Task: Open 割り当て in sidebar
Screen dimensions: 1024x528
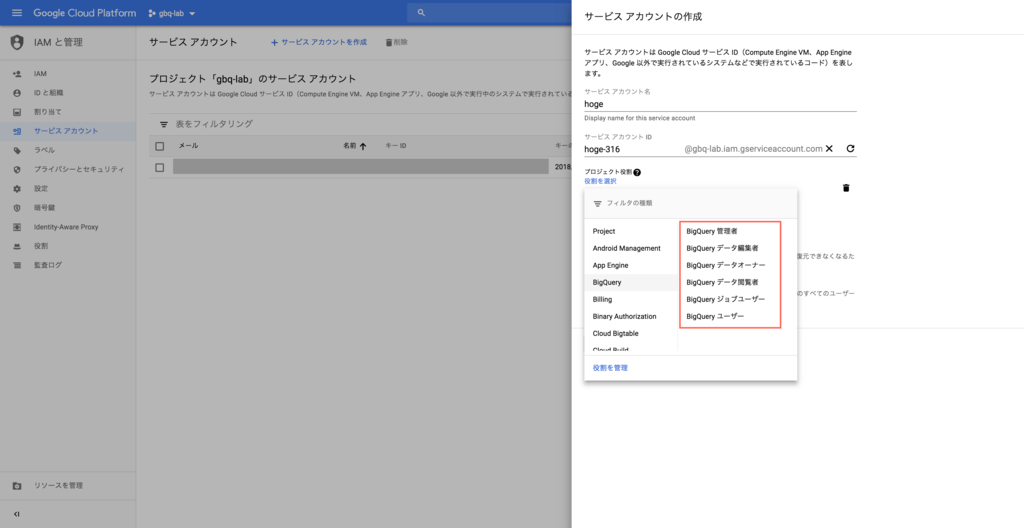Action: point(68,112)
